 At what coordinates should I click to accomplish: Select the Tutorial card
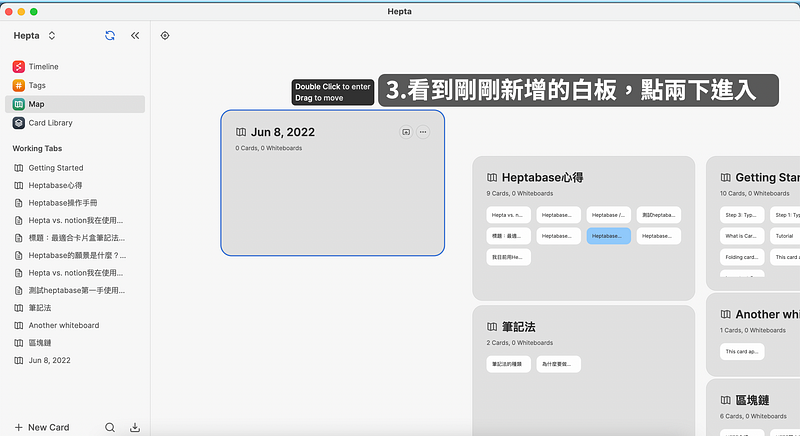pyautogui.click(x=785, y=236)
